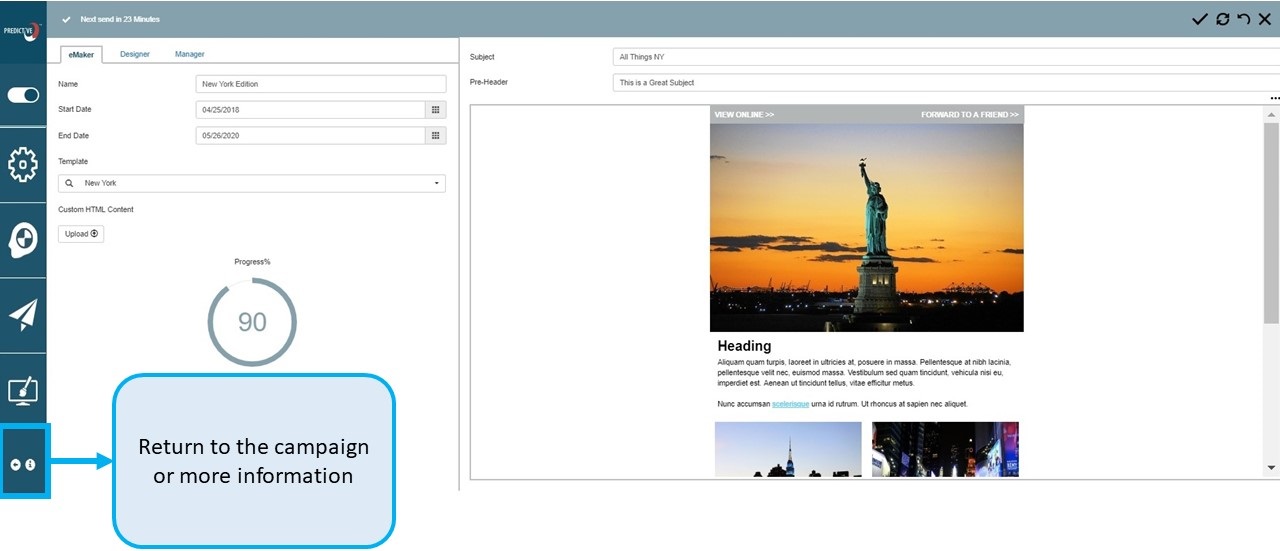Toggle the on/off switch in the sidebar
Image resolution: width=1280 pixels, height=551 pixels.
[x=23, y=95]
